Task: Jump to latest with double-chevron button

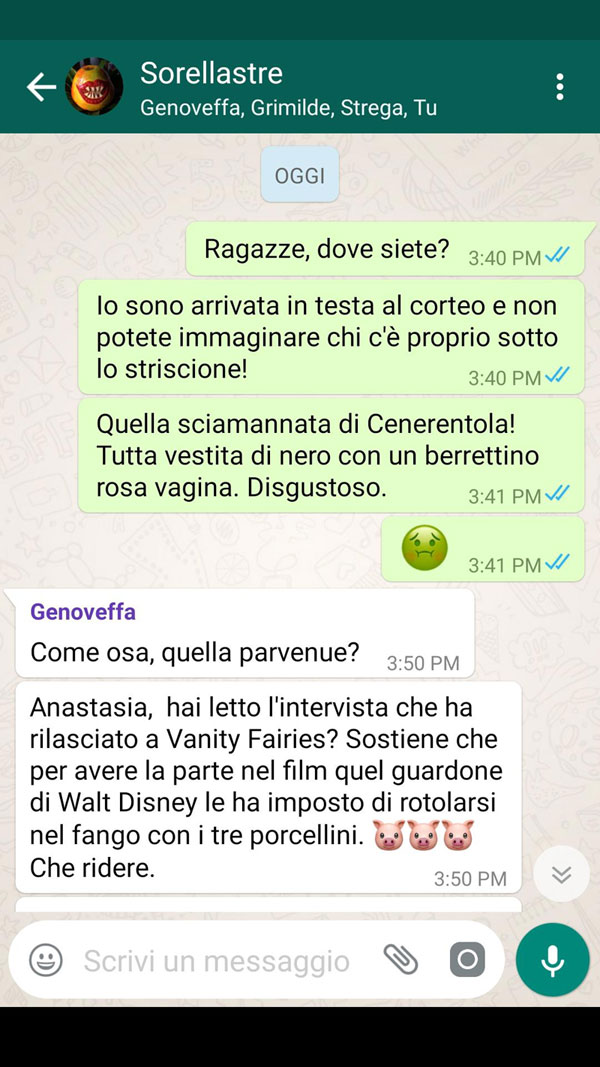Action: coord(561,874)
